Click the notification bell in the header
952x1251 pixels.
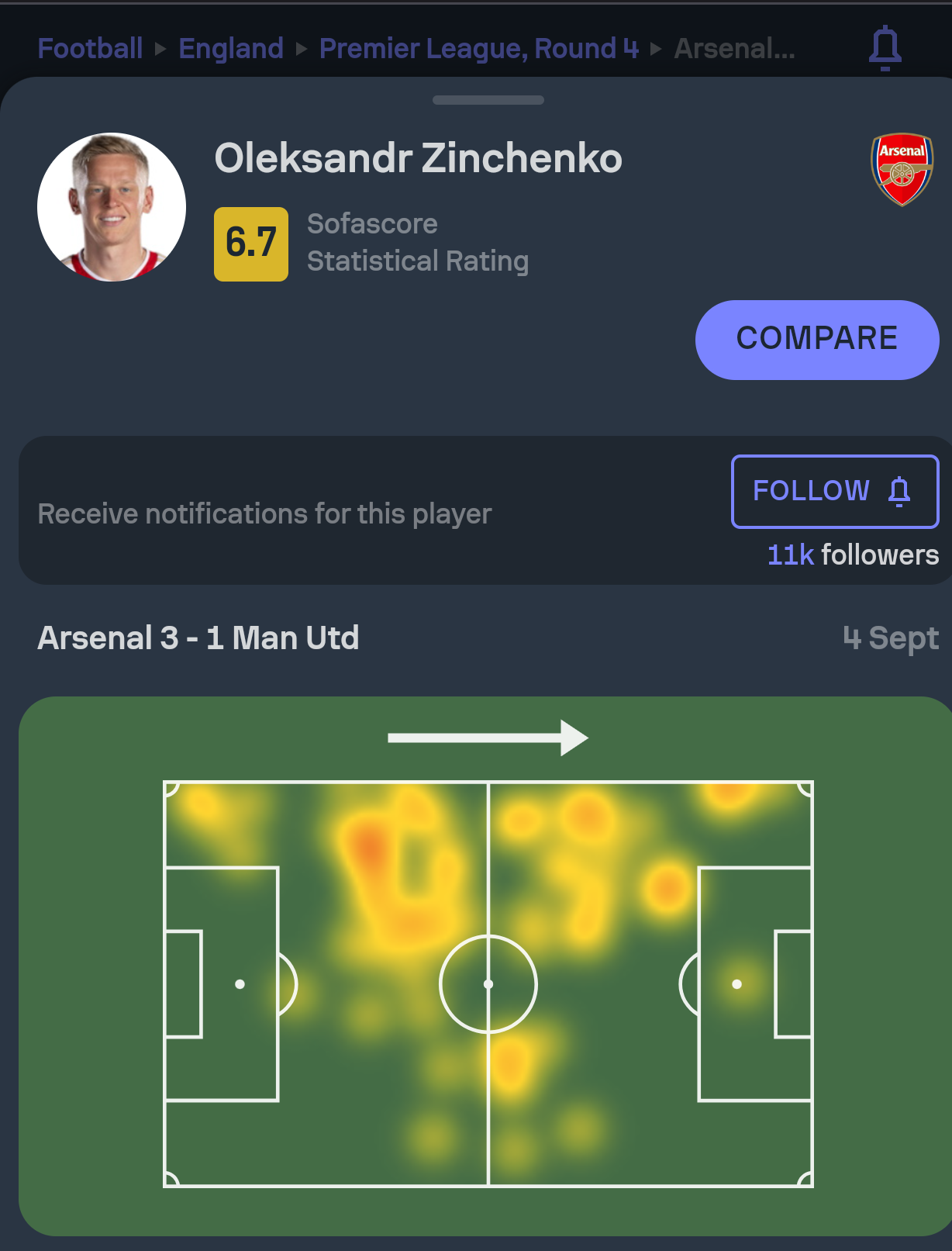point(885,48)
